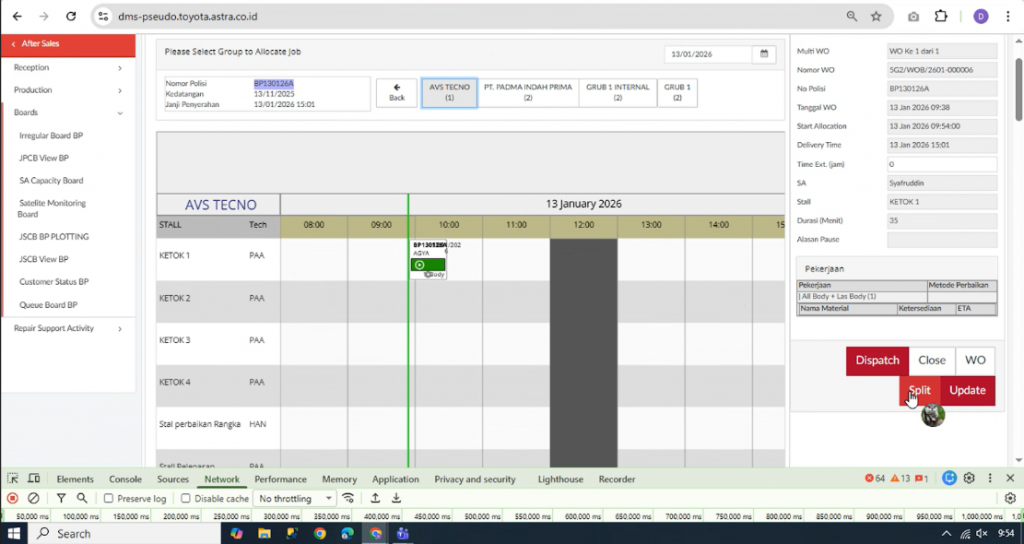This screenshot has height=544, width=1024.
Task: Open JPCB View BP in sidebar
Action: point(44,158)
